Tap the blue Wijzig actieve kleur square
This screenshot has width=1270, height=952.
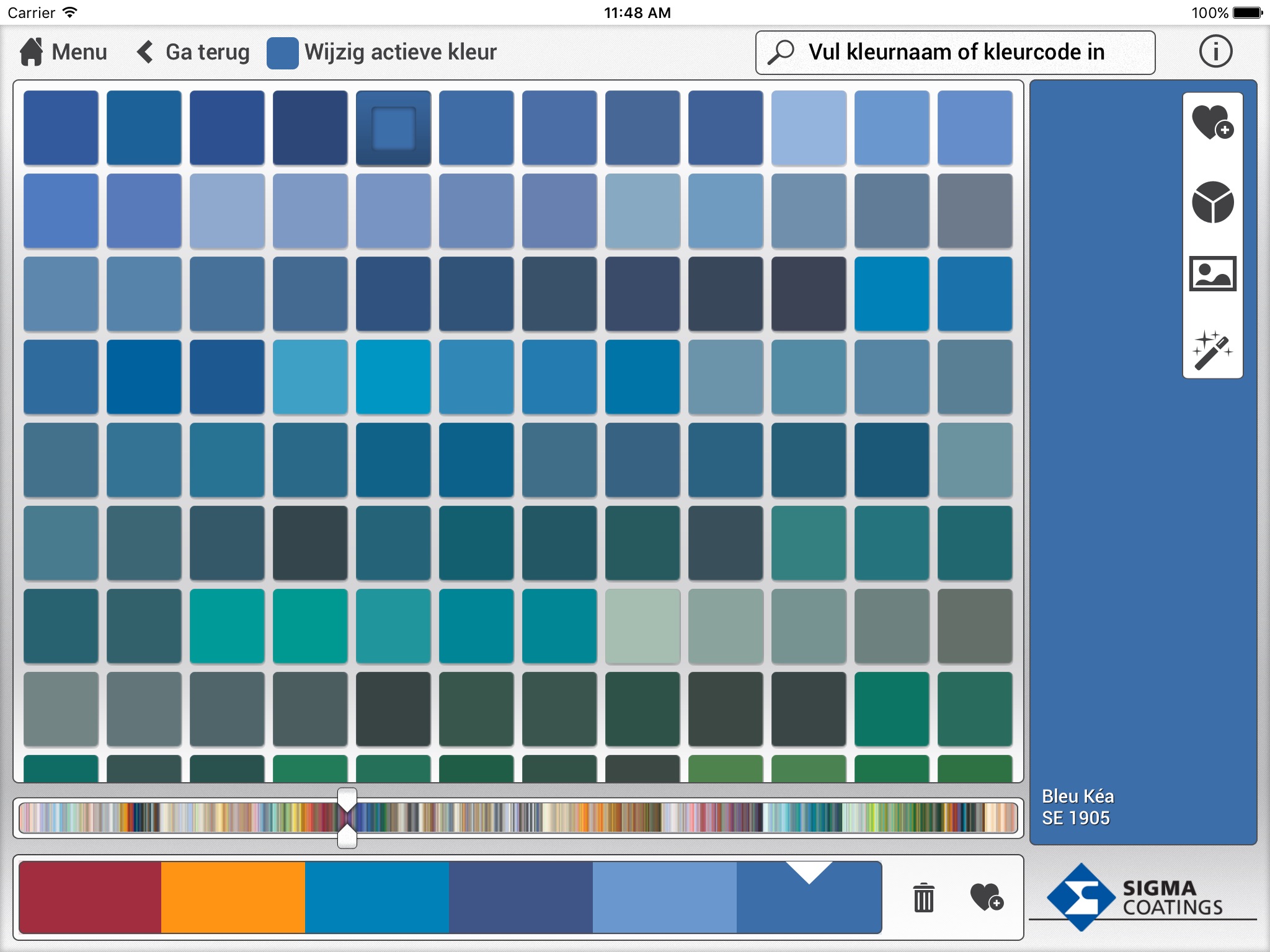click(x=282, y=53)
